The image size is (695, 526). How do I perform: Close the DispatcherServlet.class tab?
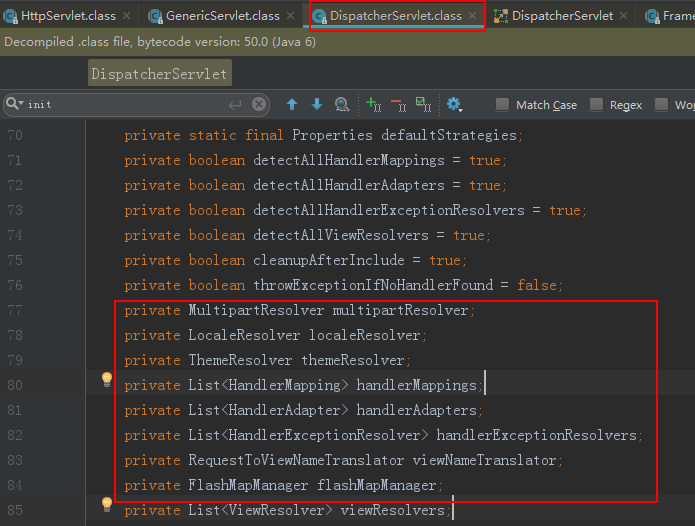(x=472, y=16)
